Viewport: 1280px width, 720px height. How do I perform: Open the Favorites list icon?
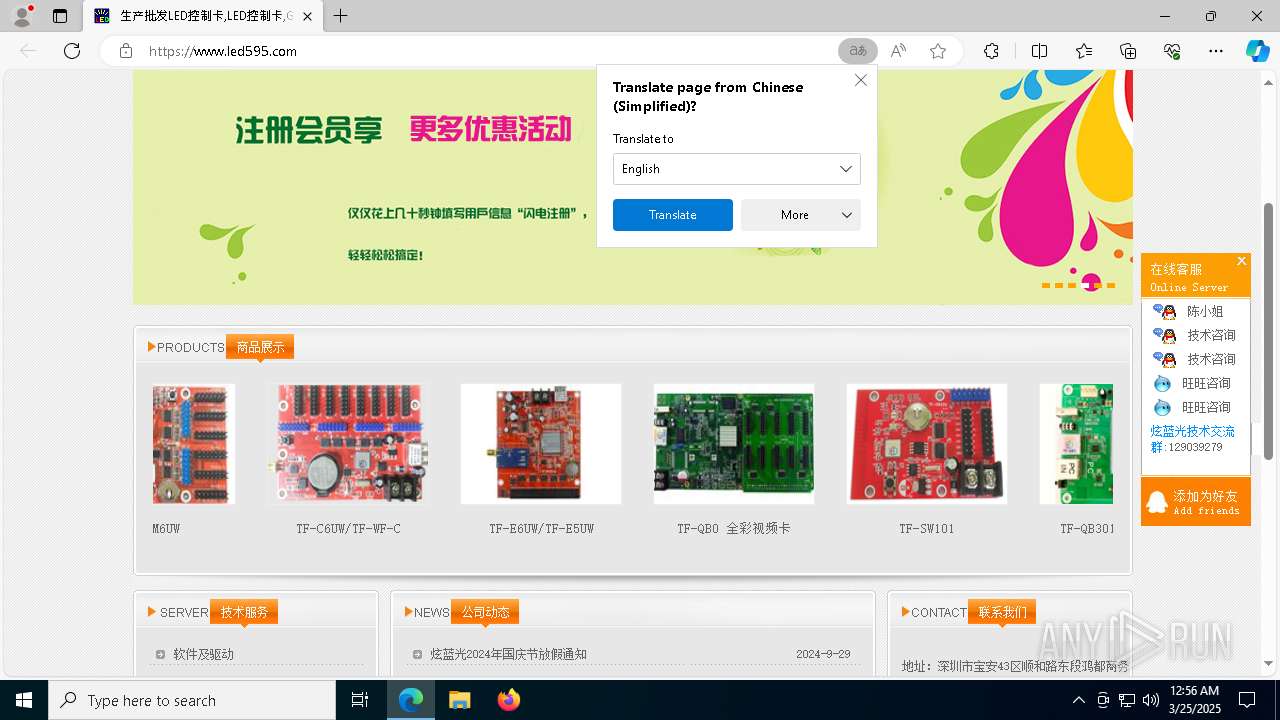(x=1084, y=51)
